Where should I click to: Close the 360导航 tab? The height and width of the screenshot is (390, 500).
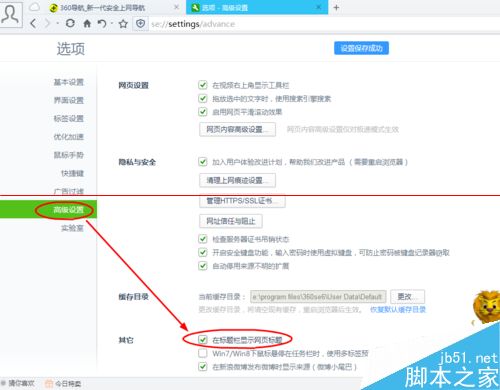click(x=177, y=7)
